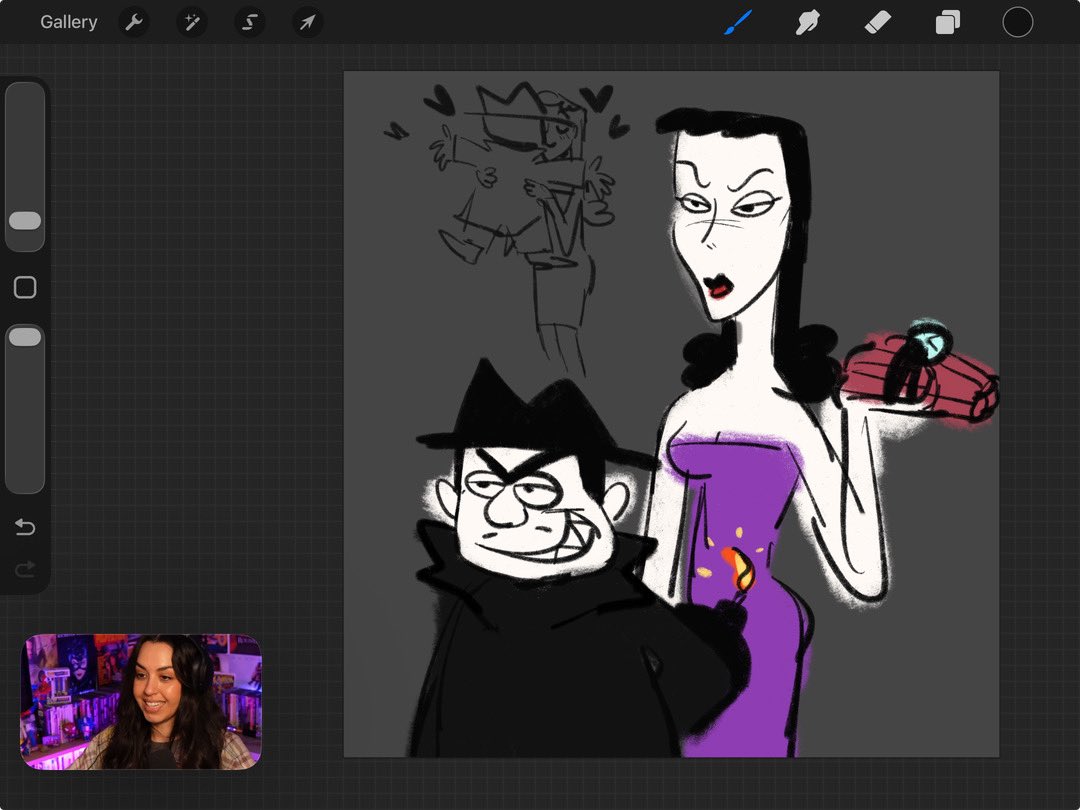
Task: Click the brush size slider handle
Action: [x=25, y=220]
